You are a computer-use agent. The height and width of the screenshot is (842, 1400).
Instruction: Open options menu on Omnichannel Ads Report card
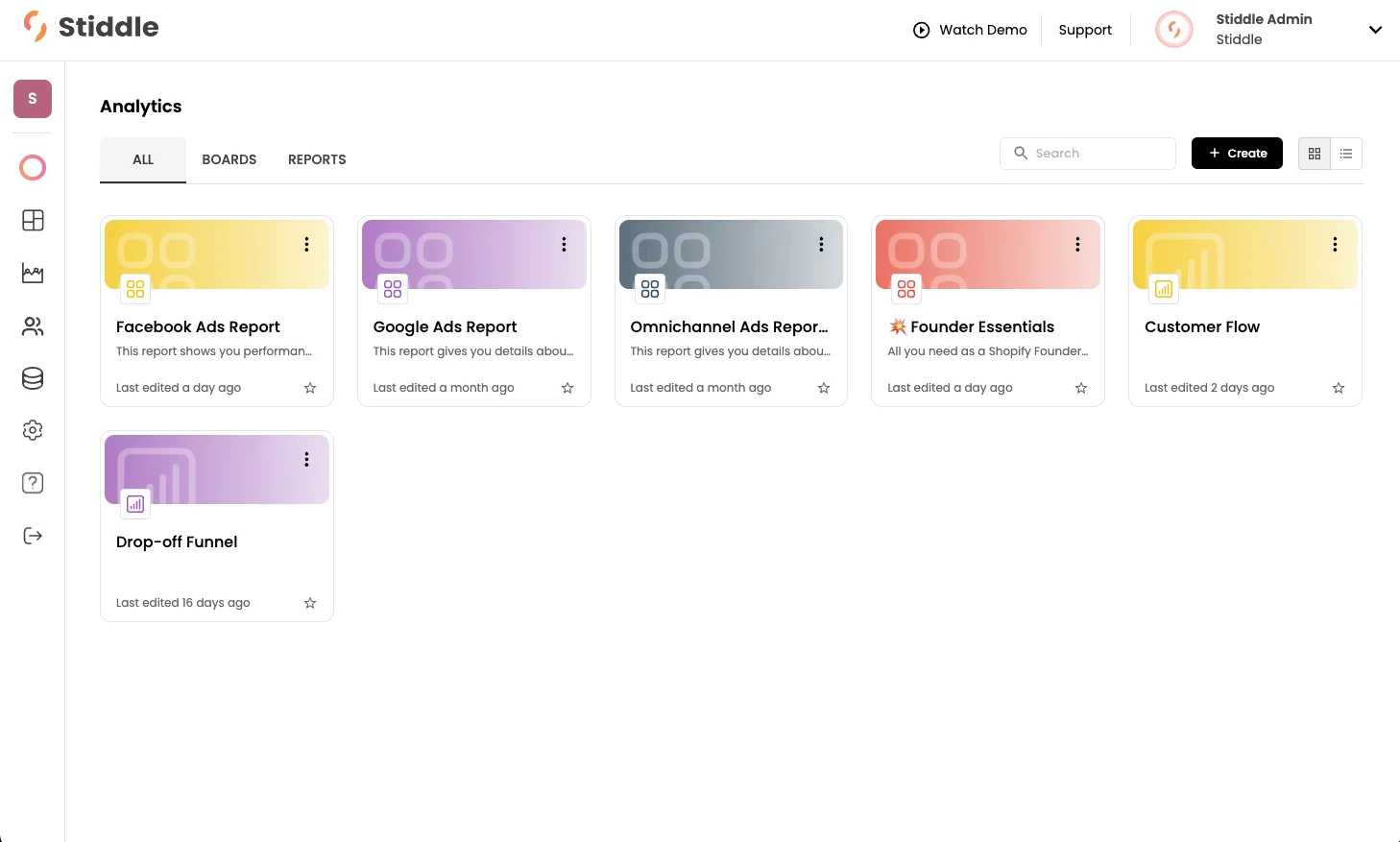click(x=821, y=245)
